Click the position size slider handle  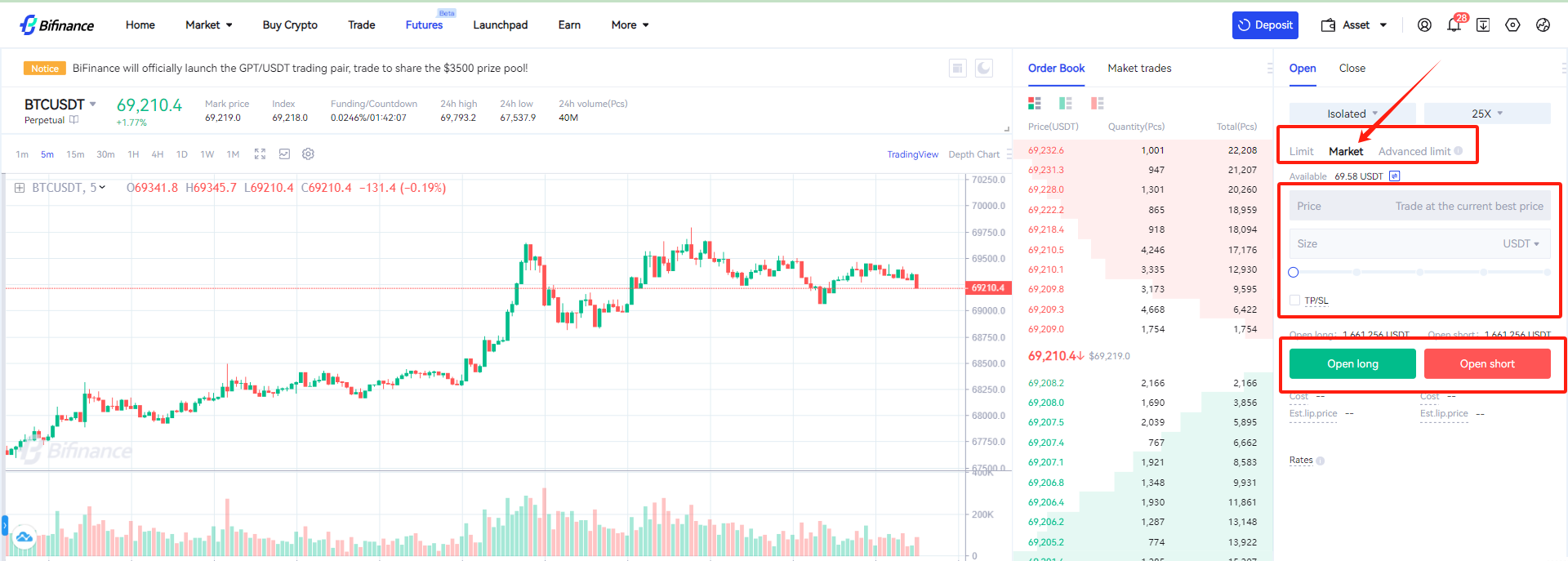(1294, 272)
